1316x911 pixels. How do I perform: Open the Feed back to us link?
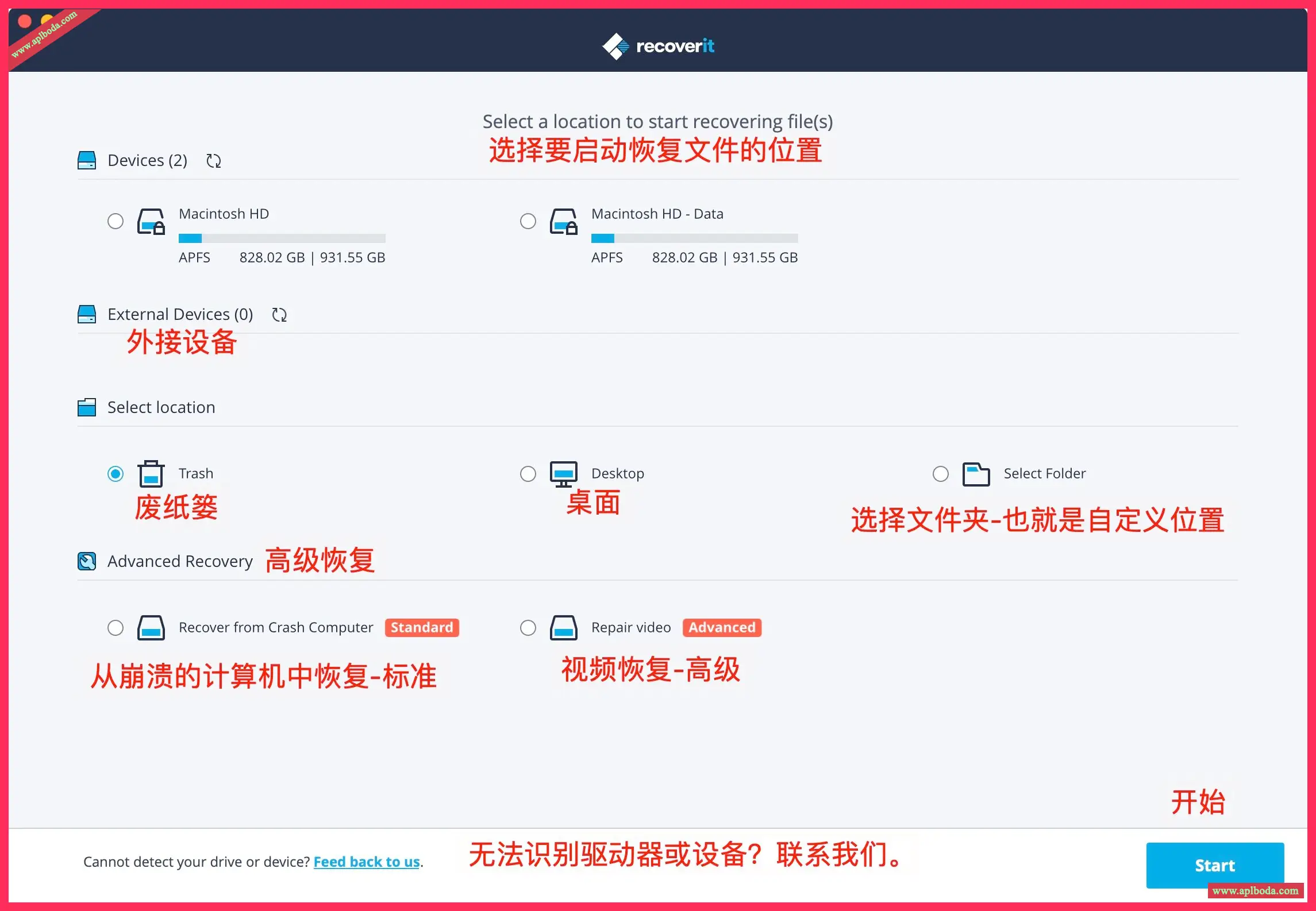coord(367,862)
